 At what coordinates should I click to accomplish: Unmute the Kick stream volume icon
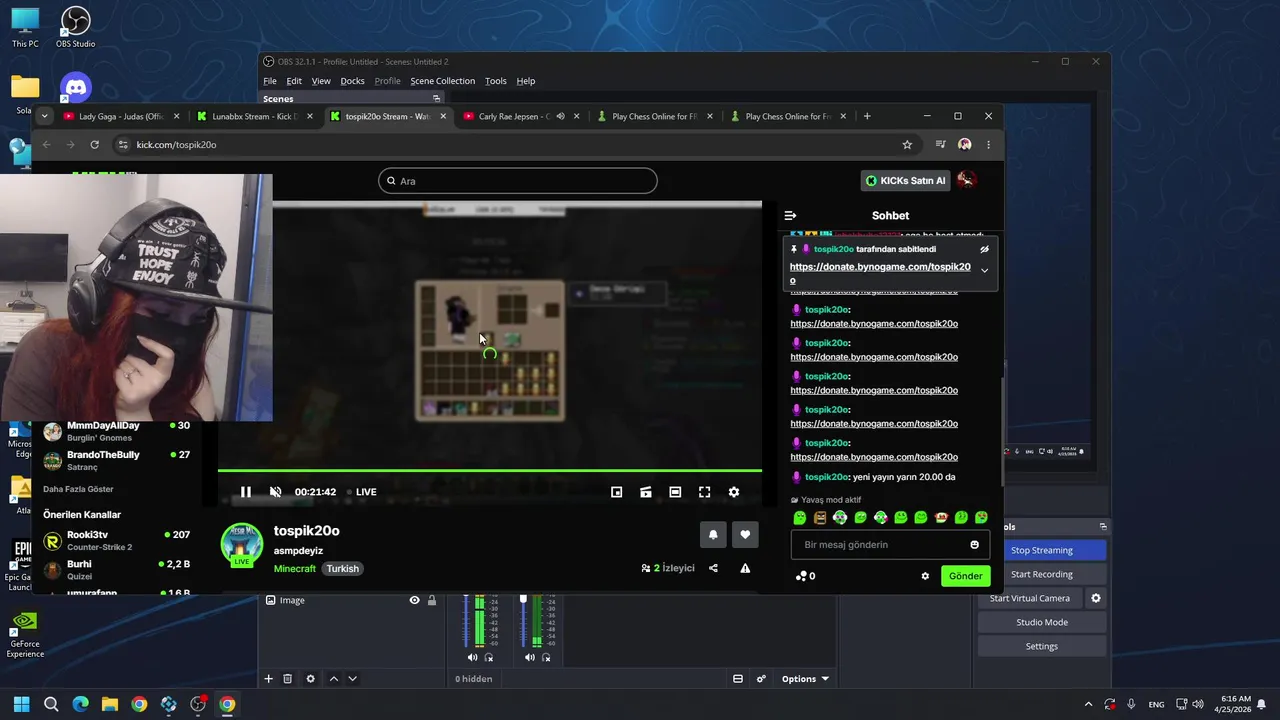(x=275, y=492)
